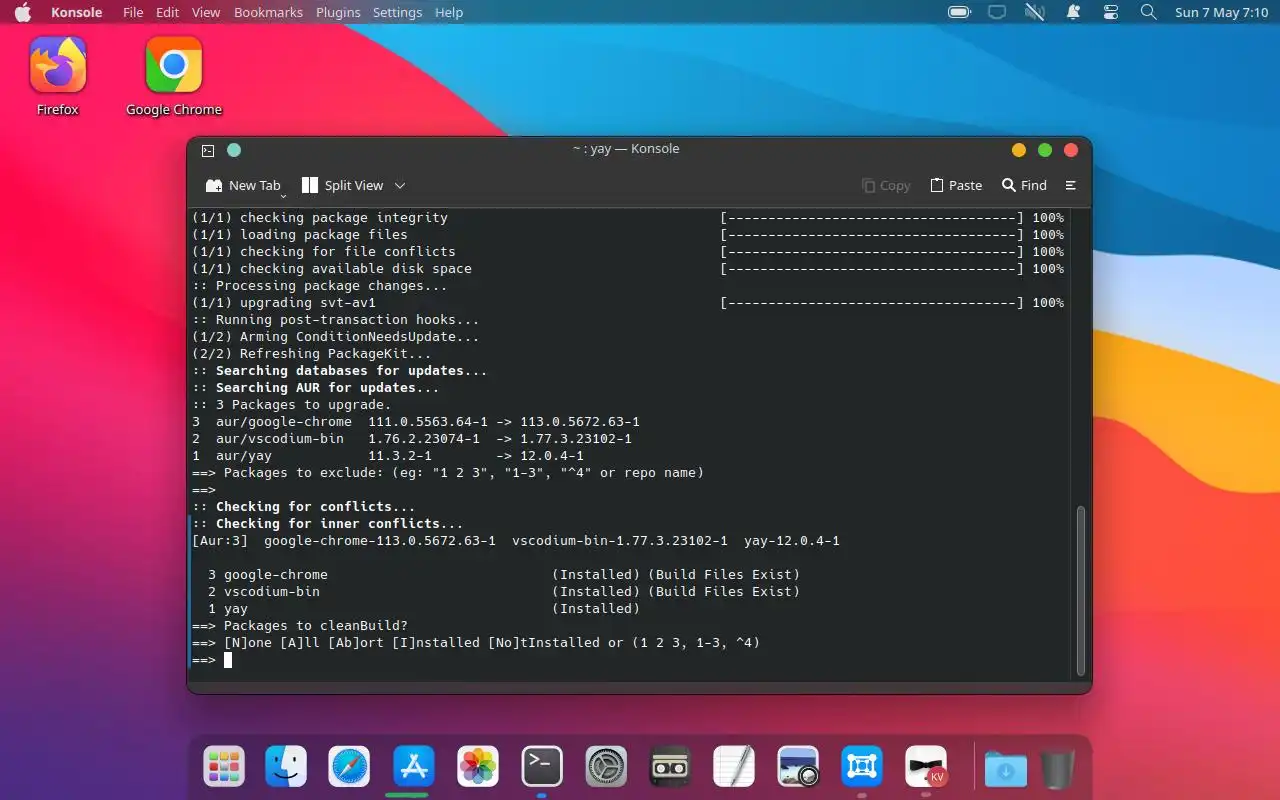
Task: Click 'aur/google-chrome' line in terminal
Action: [416, 422]
